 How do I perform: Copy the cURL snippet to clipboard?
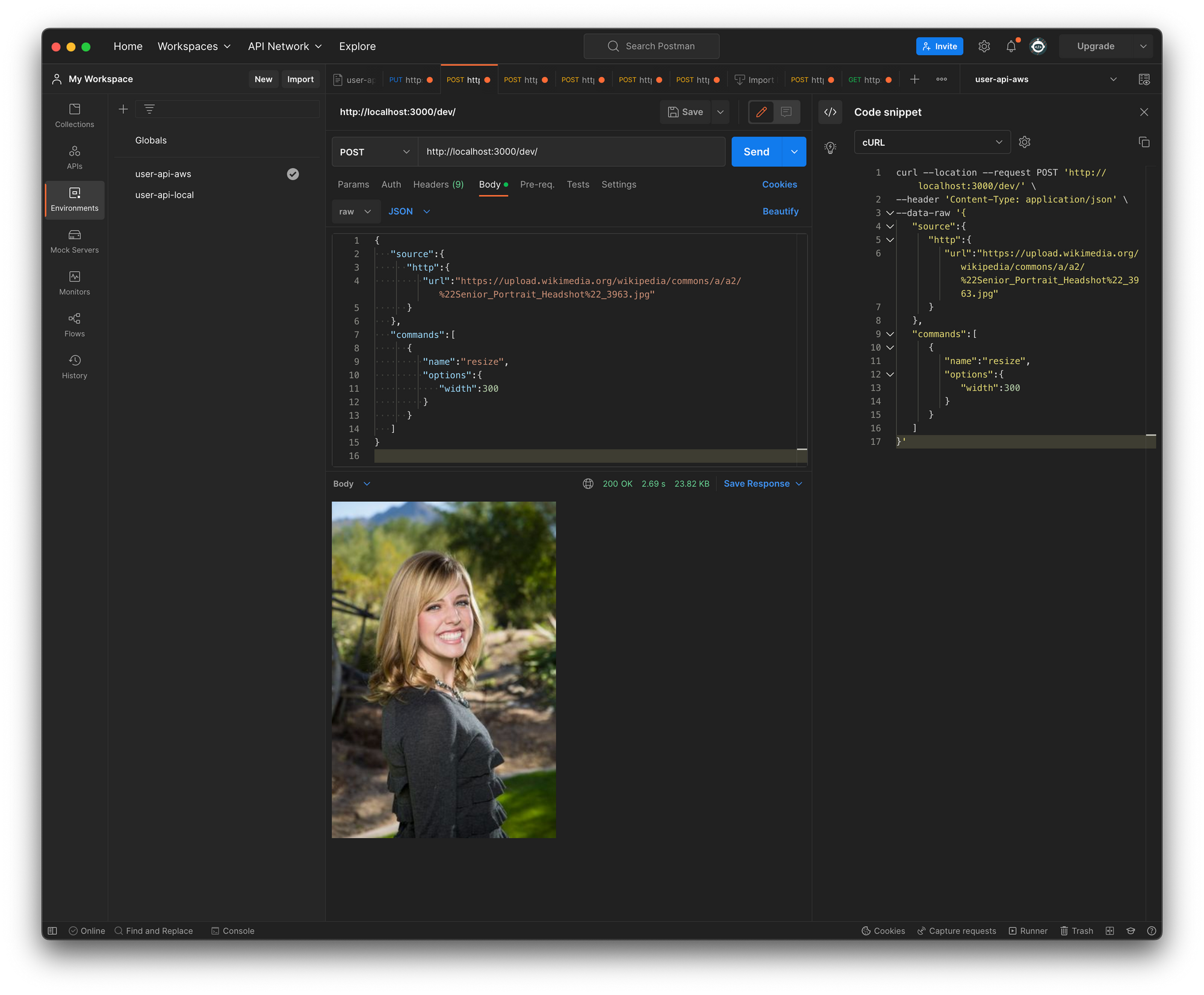1144,142
